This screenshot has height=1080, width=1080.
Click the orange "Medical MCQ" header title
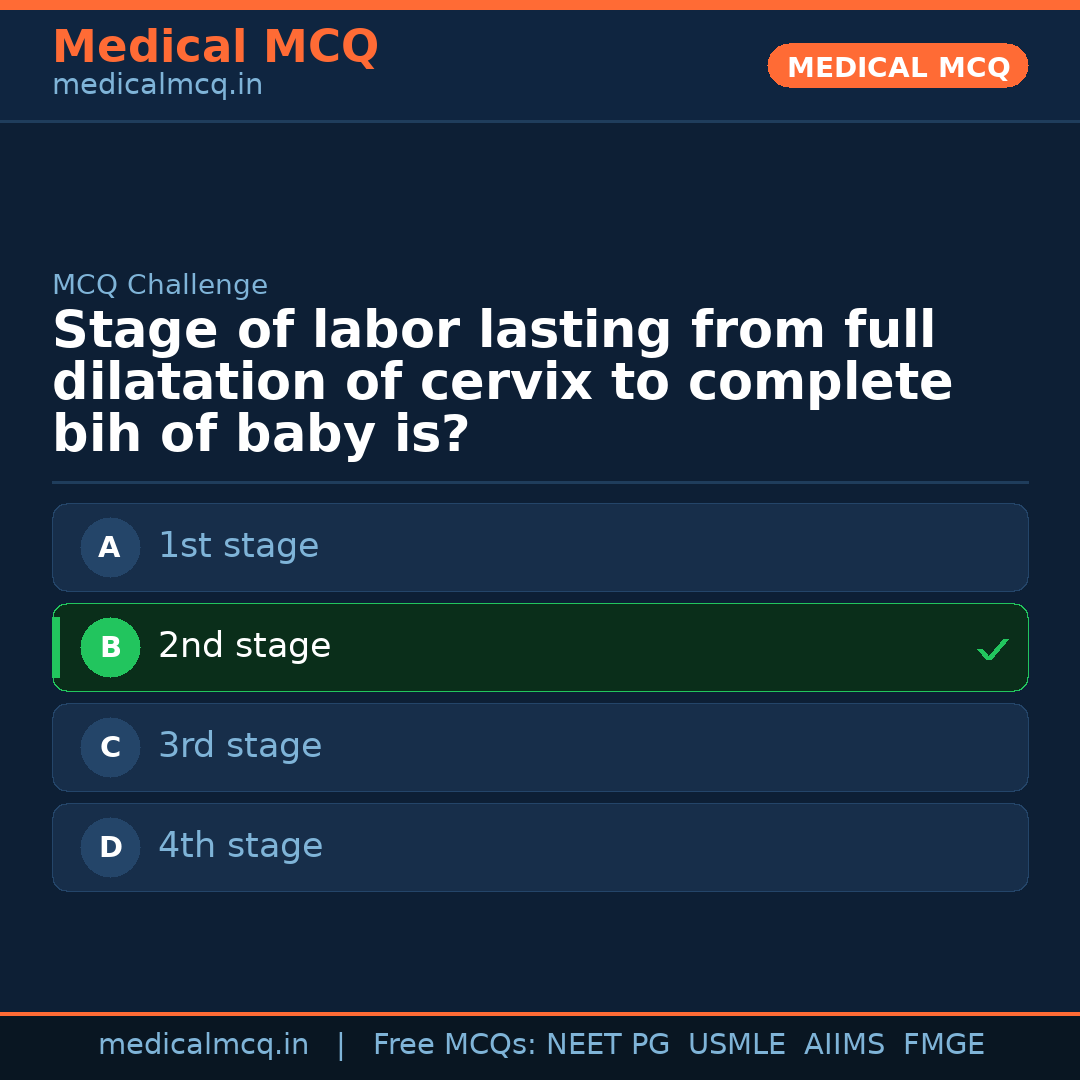[215, 47]
